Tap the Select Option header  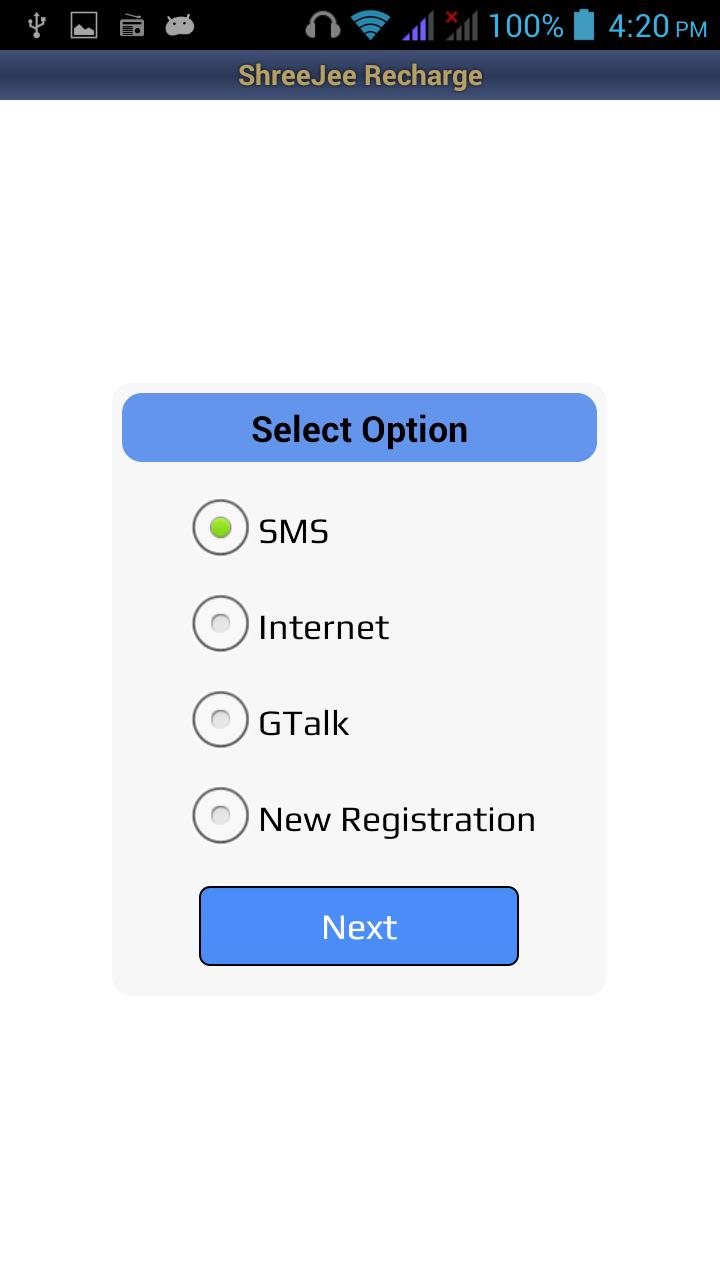(359, 429)
